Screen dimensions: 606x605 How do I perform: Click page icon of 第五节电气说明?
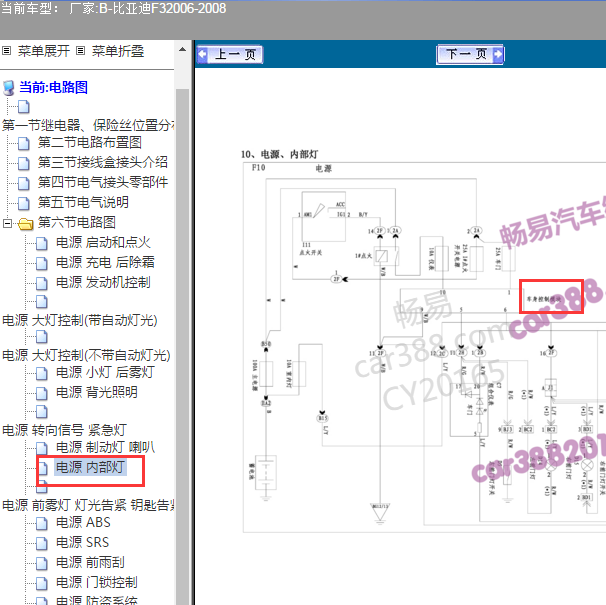[x=24, y=203]
